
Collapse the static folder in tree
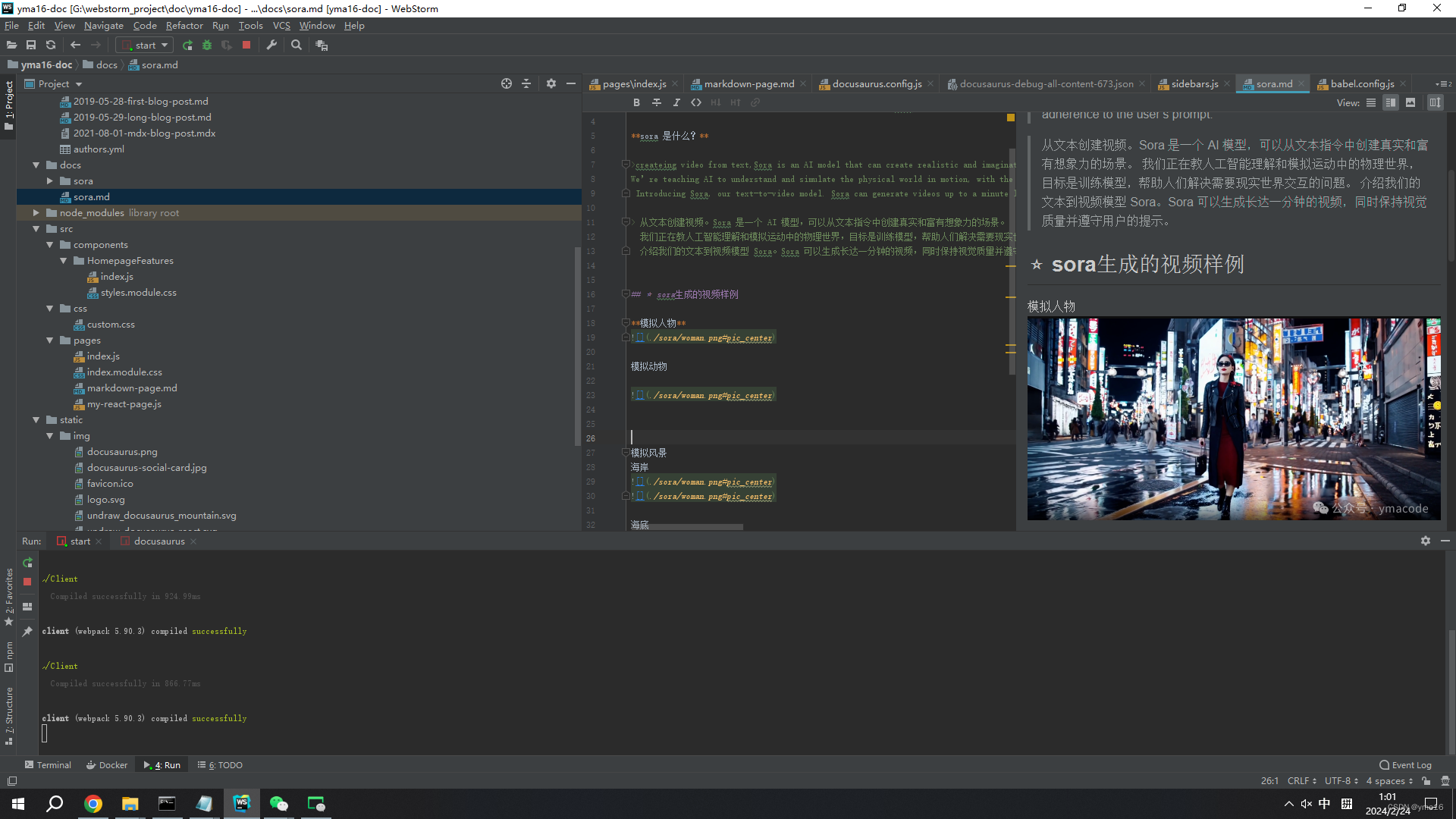36,420
